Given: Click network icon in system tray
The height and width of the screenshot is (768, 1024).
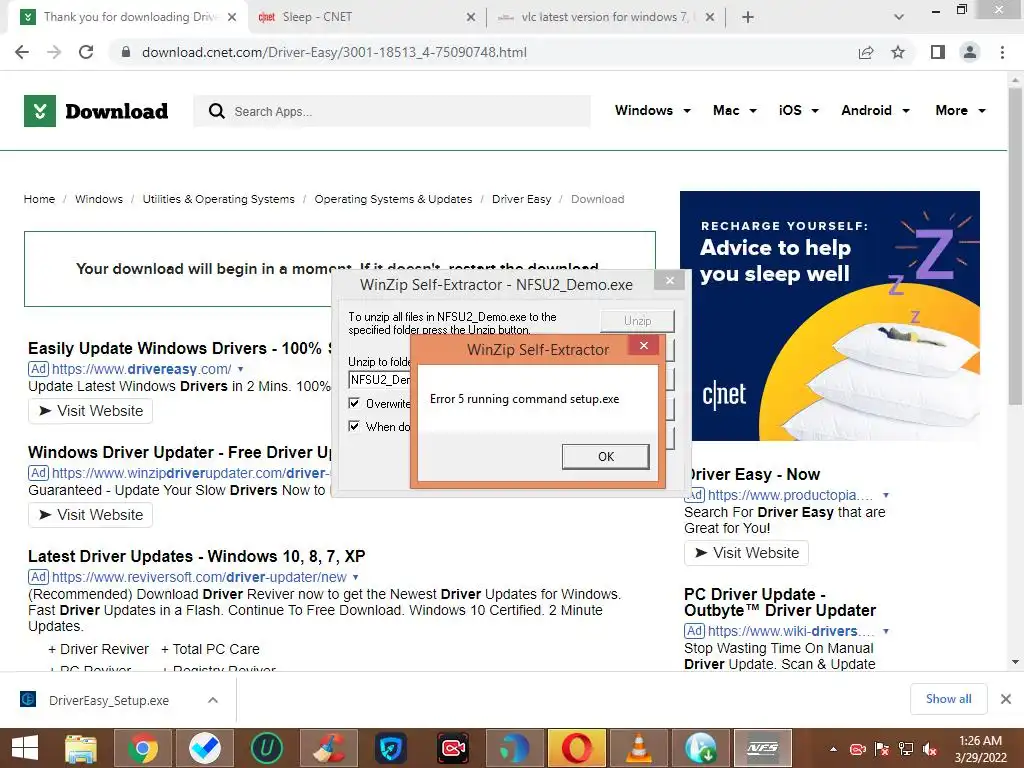Looking at the screenshot, I should click(x=906, y=749).
